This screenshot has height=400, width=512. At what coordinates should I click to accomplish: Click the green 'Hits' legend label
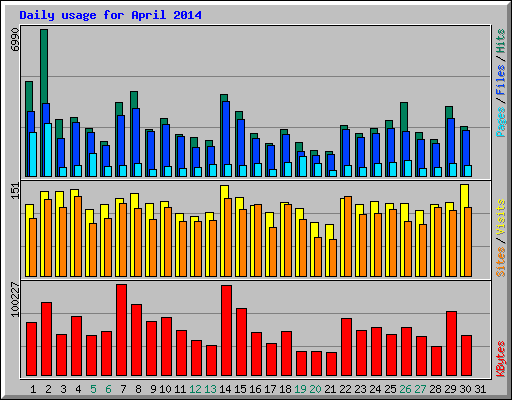[501, 41]
